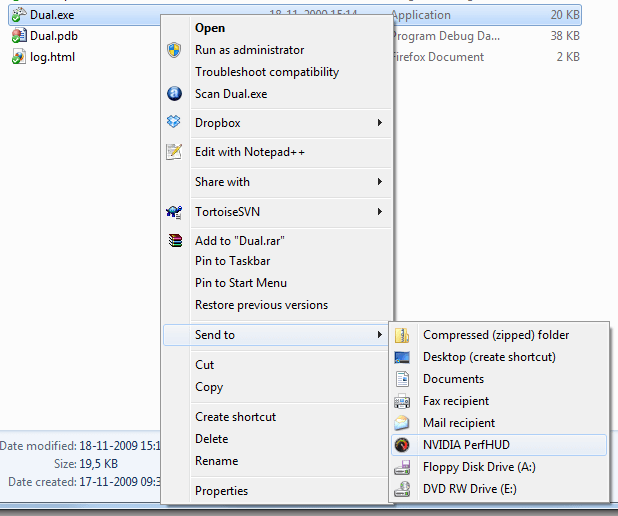Send to Fax recipient
The height and width of the screenshot is (516, 618).
tap(499, 401)
